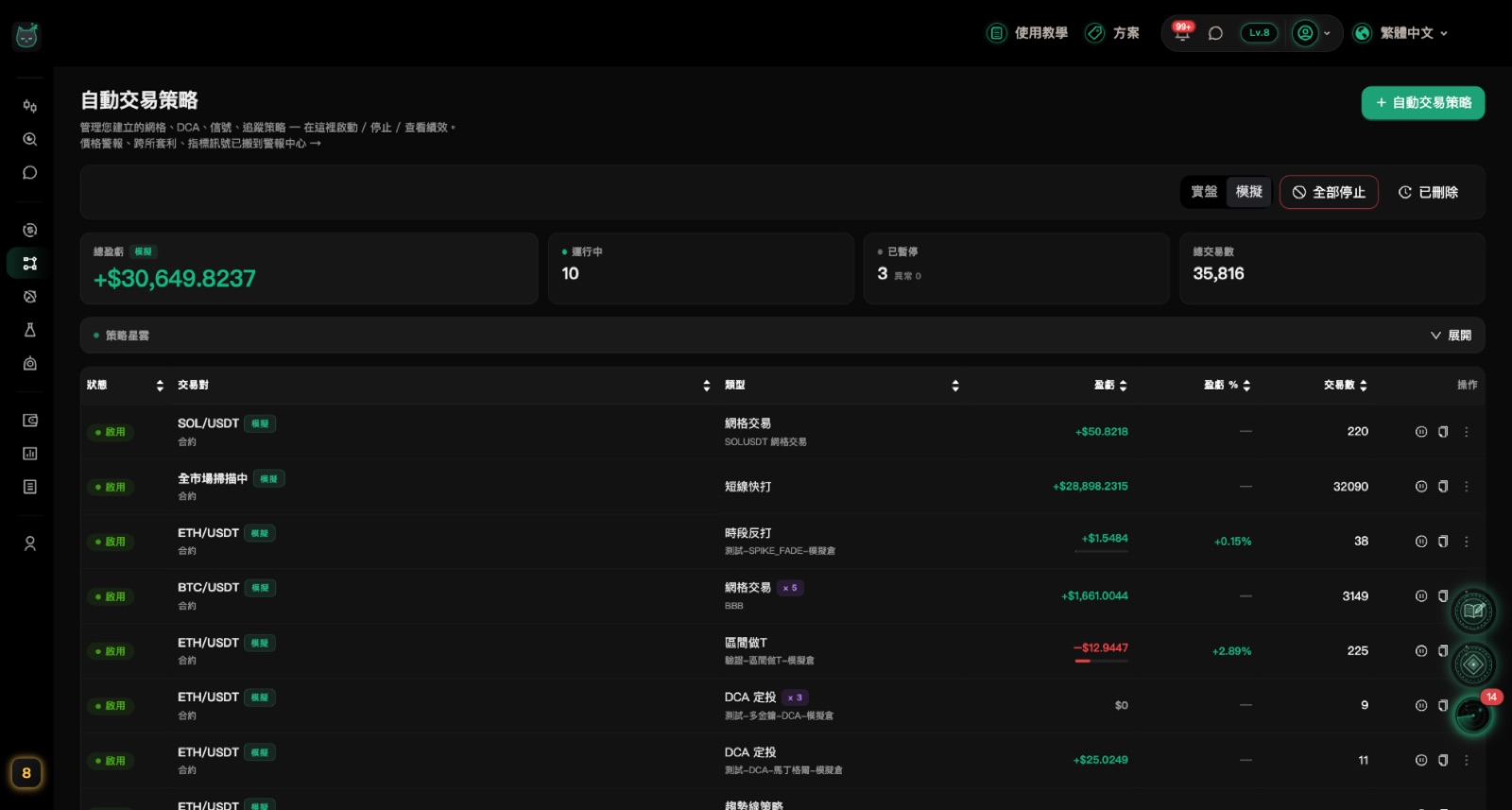Click the cat logo in the sidebar
The height and width of the screenshot is (810, 1512).
(x=26, y=36)
